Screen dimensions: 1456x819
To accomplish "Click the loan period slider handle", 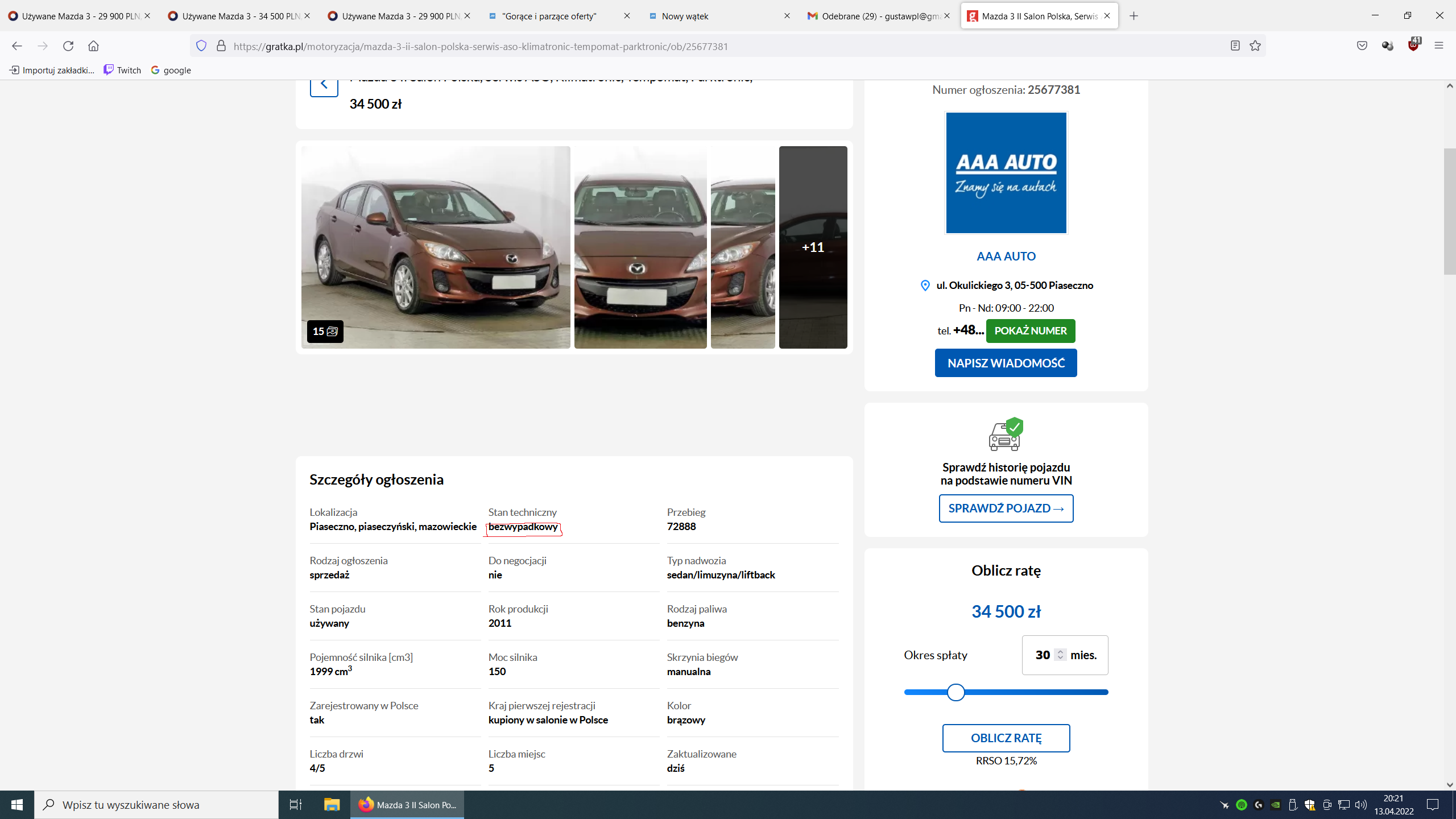I will coord(956,692).
